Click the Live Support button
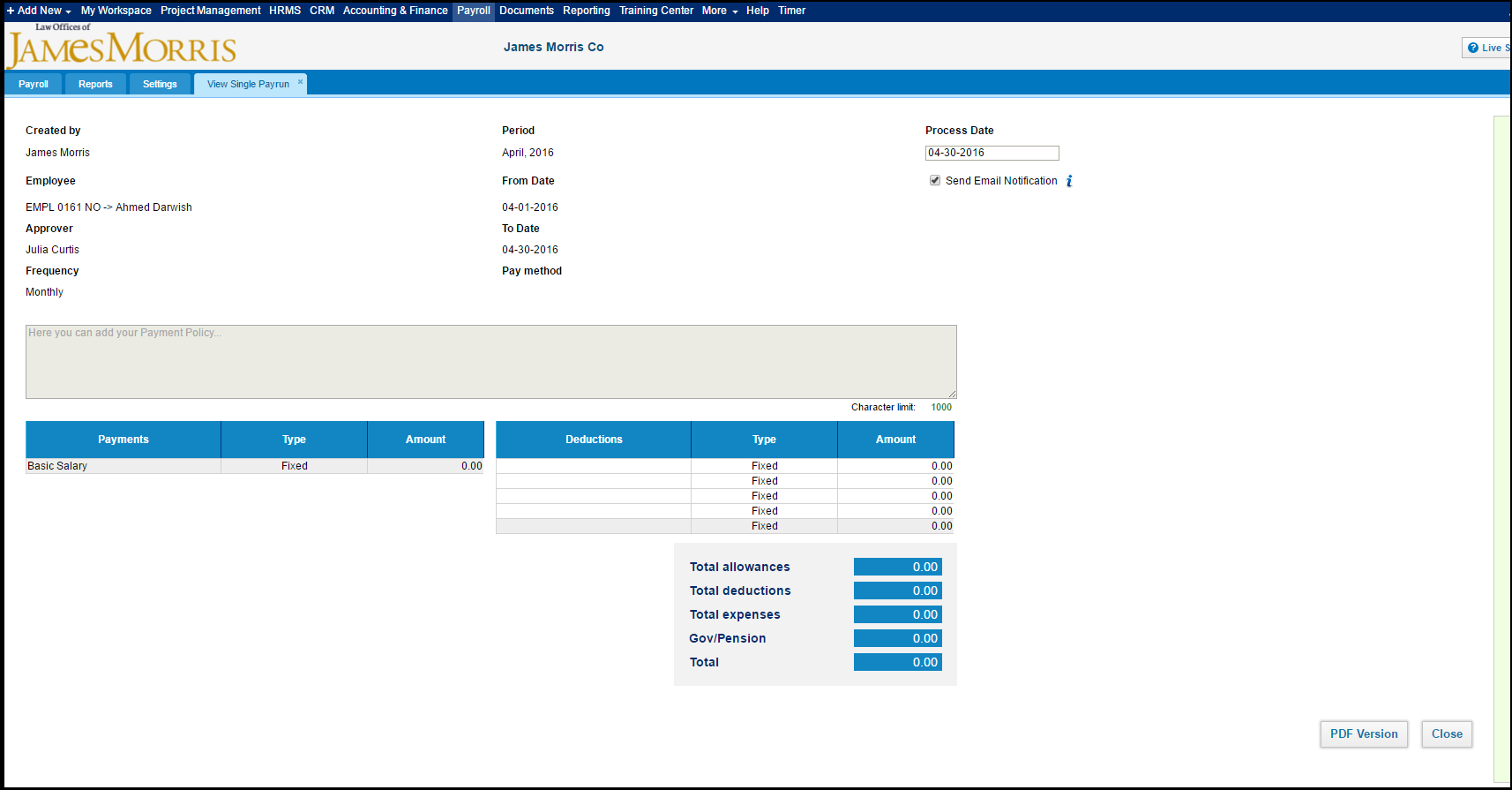Screen dimensions: 1512x790 1487,48
